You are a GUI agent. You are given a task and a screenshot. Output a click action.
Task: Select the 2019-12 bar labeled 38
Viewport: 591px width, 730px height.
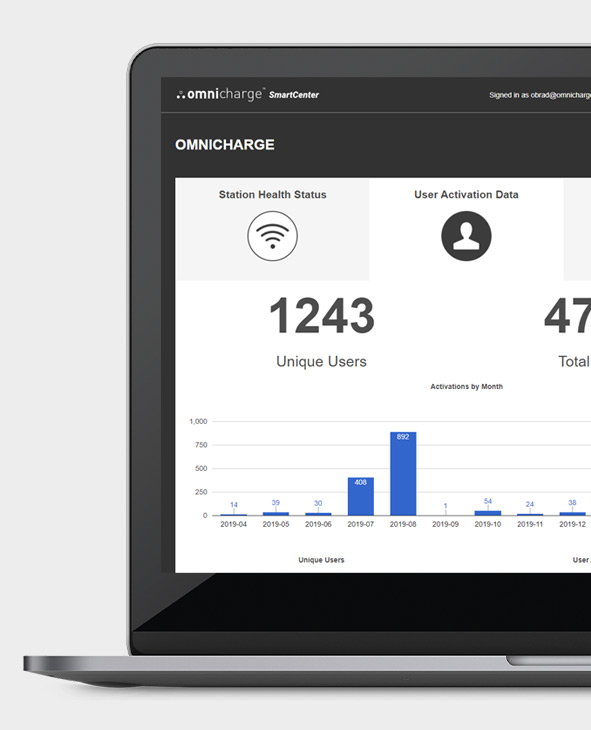(x=572, y=514)
